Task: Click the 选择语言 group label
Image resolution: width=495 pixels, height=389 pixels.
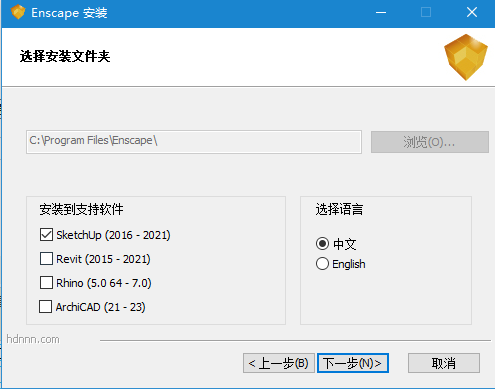Action: point(339,209)
